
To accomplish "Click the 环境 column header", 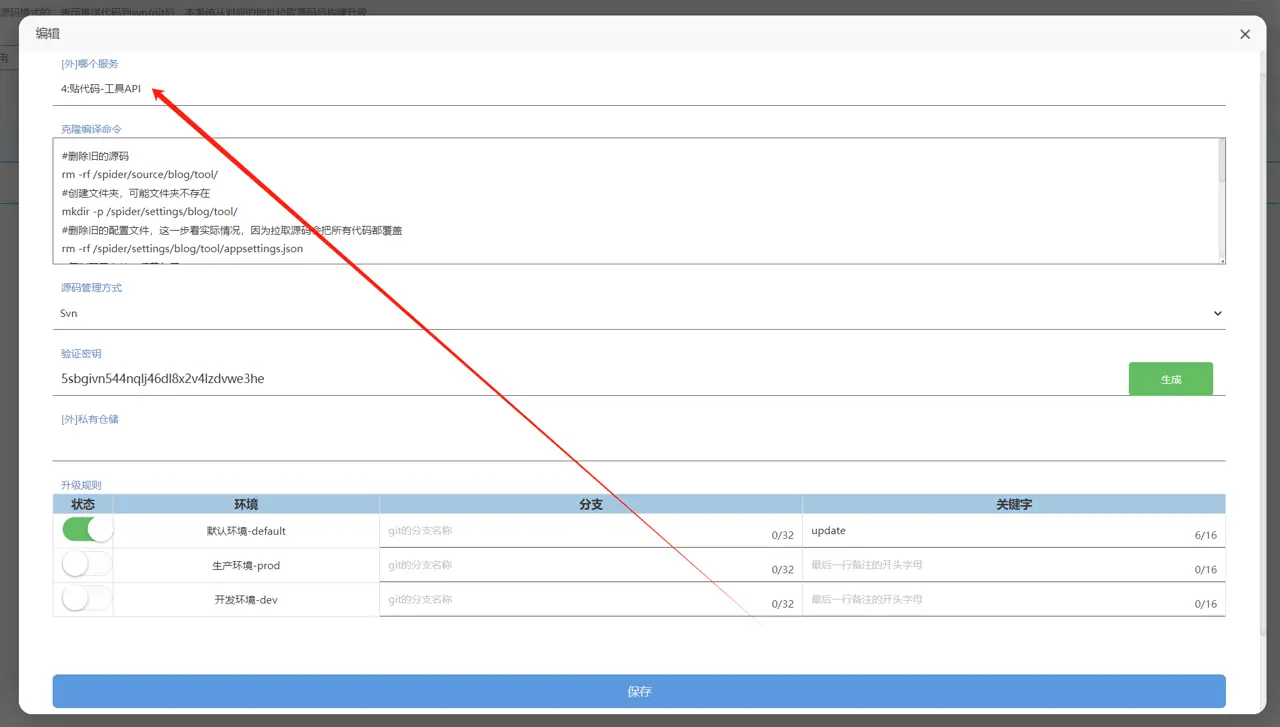I will pos(246,505).
